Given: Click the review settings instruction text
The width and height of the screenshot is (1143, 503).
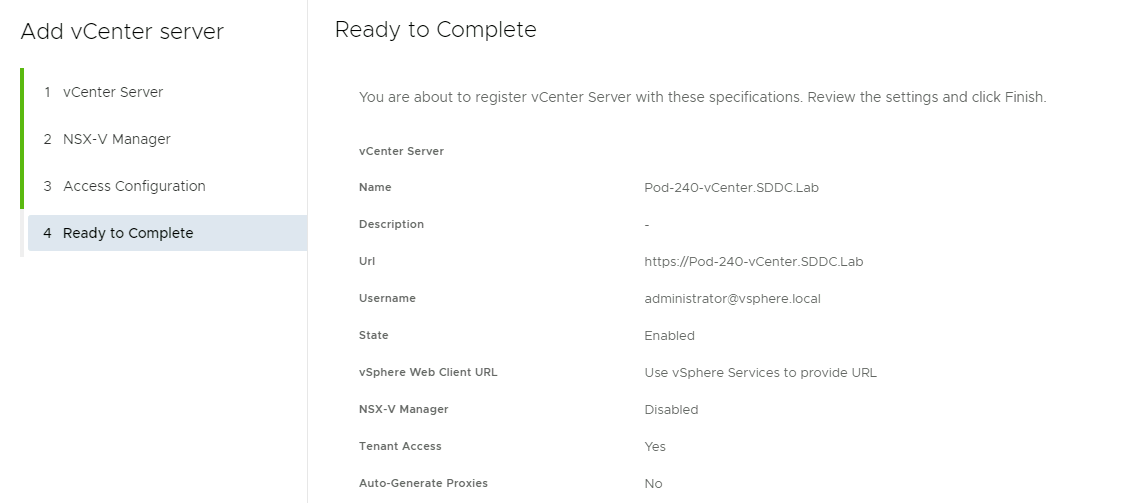Looking at the screenshot, I should [x=702, y=98].
